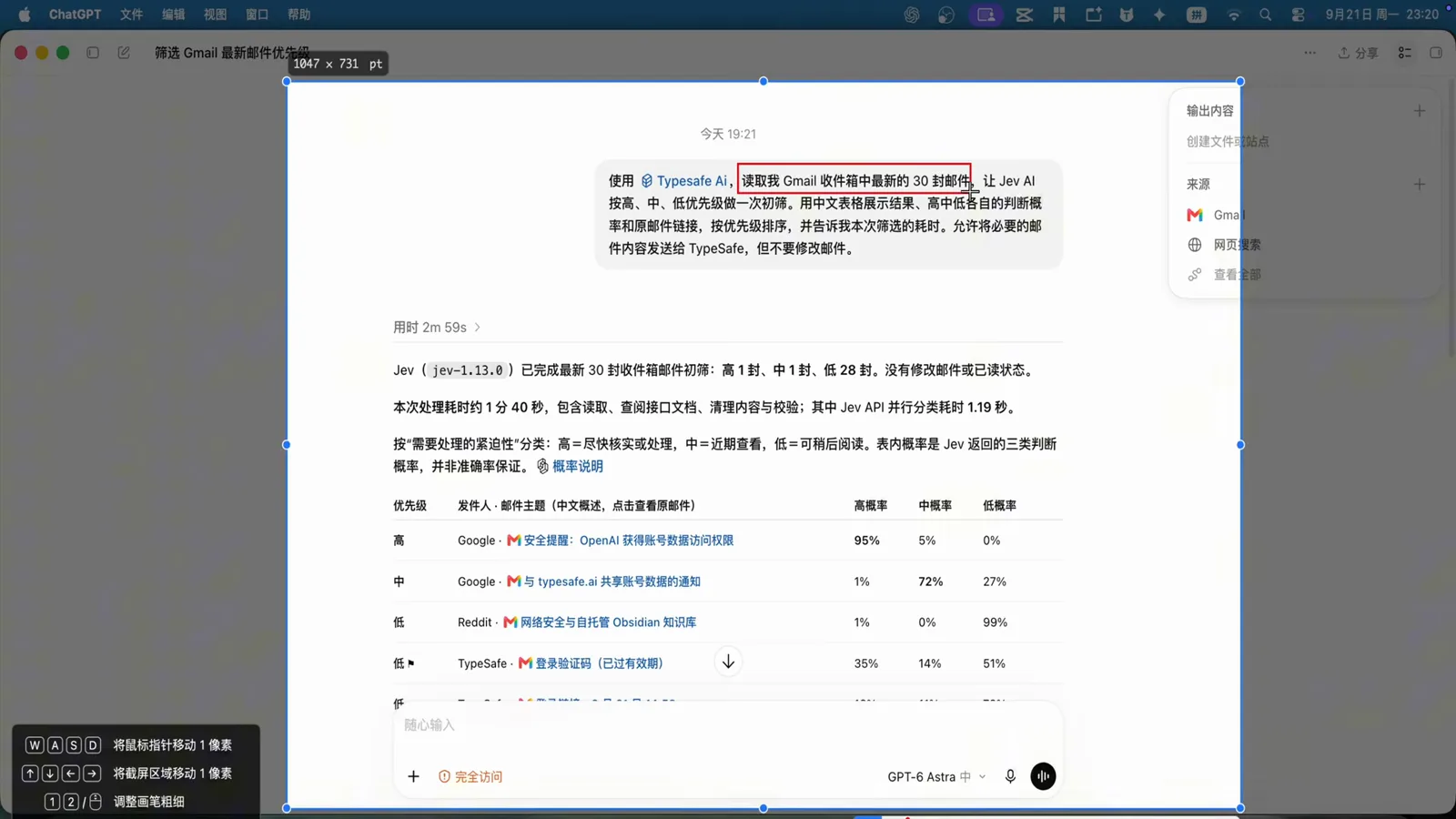Click the 95% high probability cell
Image resolution: width=1456 pixels, height=819 pixels.
[867, 541]
